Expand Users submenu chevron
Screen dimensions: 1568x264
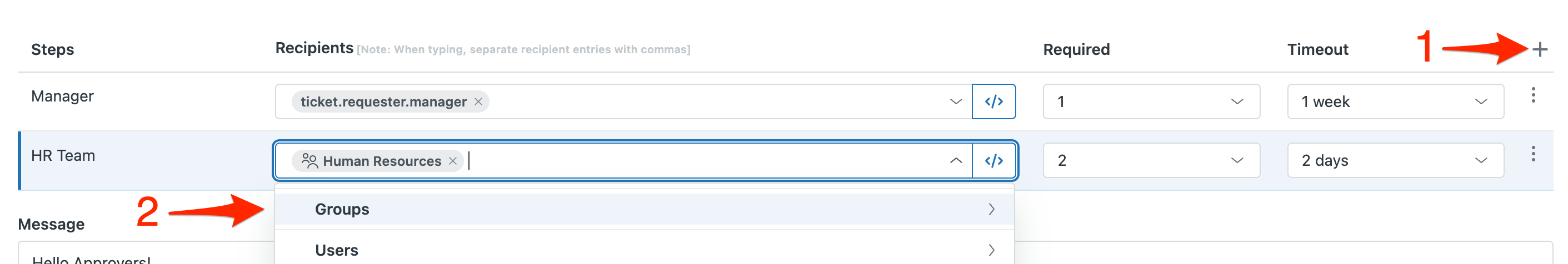pyautogui.click(x=991, y=250)
